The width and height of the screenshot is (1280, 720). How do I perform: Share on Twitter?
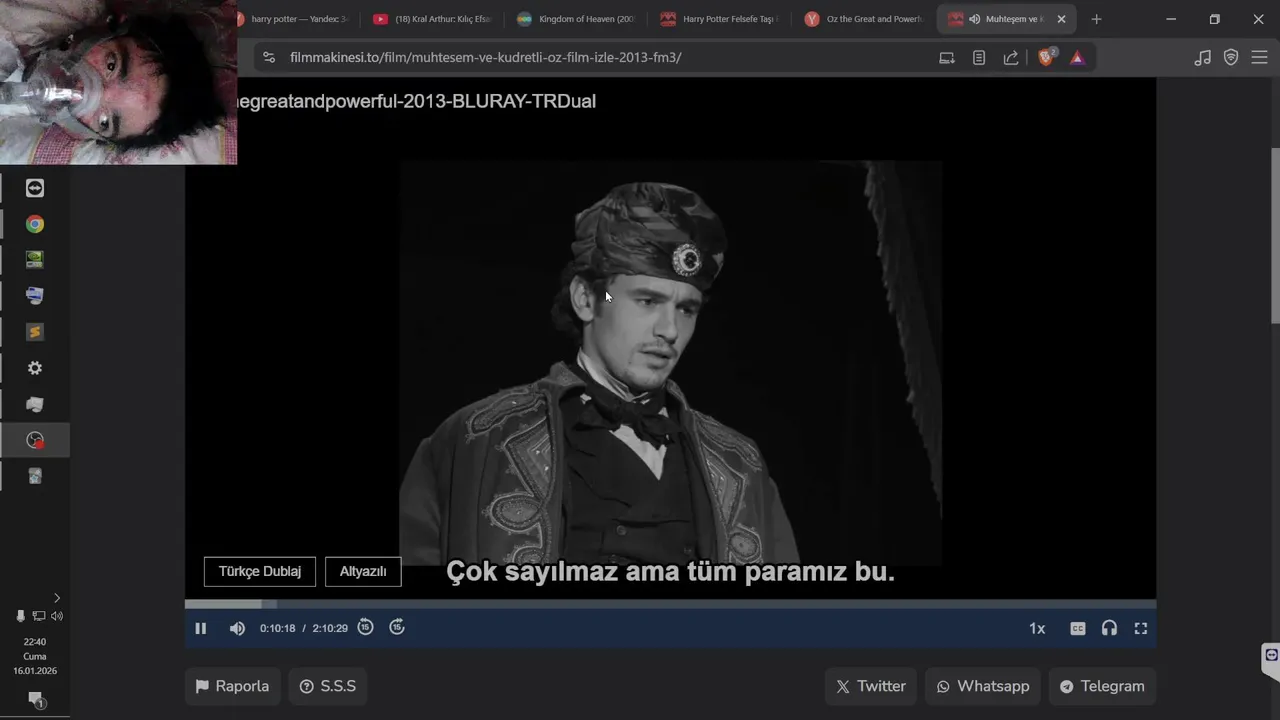871,686
